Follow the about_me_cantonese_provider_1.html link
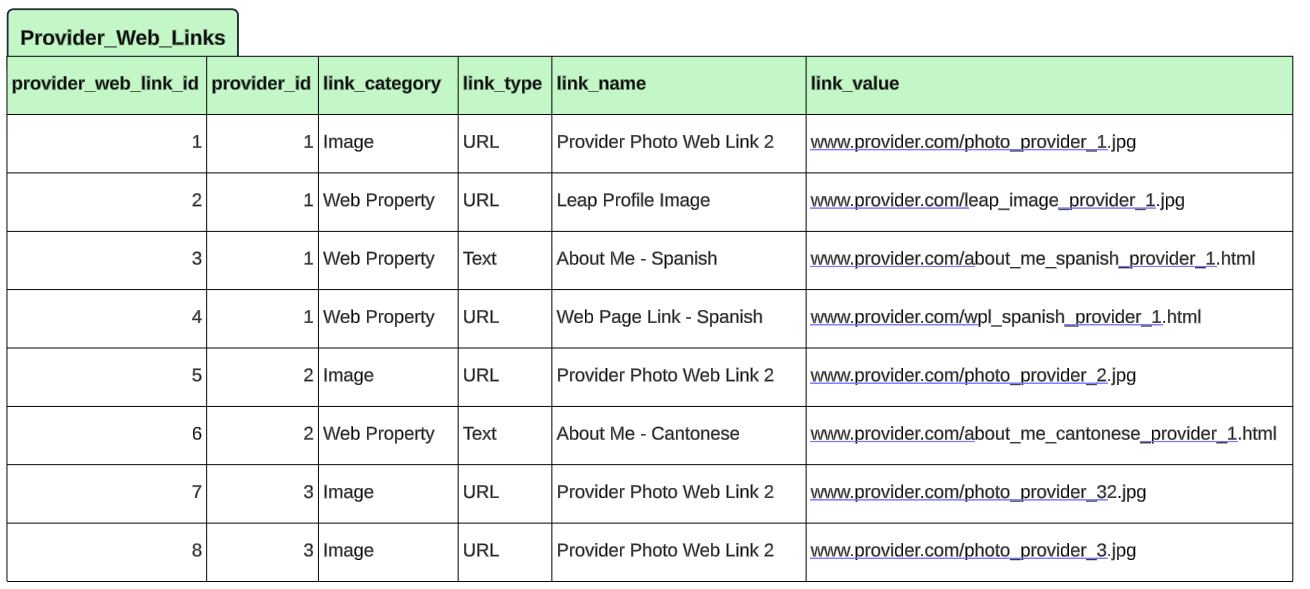The image size is (1310, 589). (x=1042, y=434)
